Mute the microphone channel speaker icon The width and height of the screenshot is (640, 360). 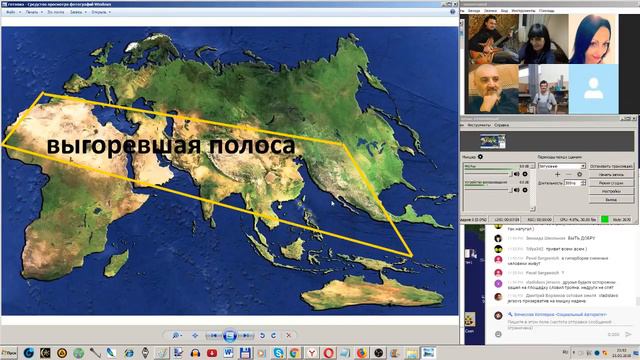pyautogui.click(x=517, y=174)
